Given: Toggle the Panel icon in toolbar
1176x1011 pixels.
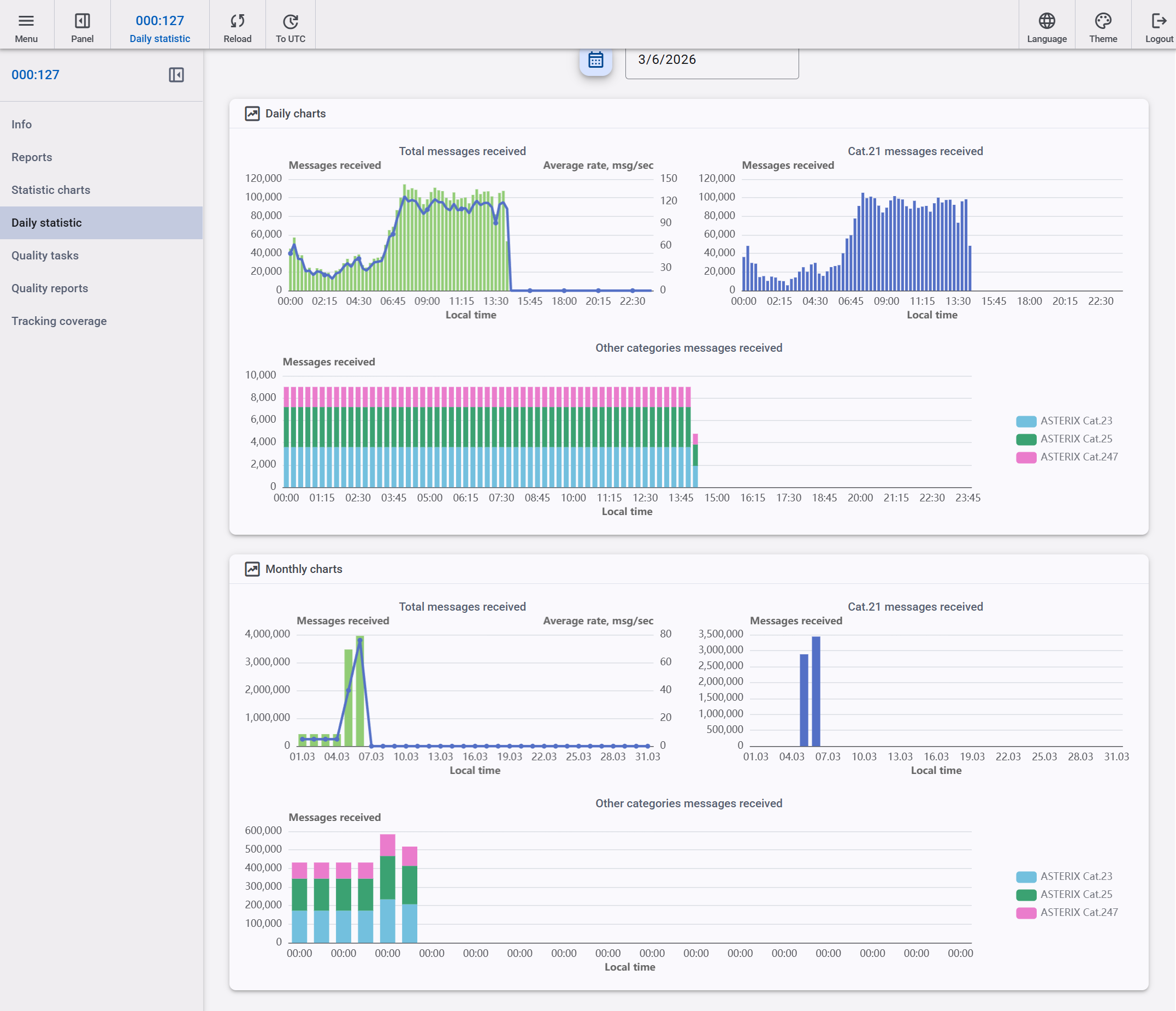Looking at the screenshot, I should [82, 21].
